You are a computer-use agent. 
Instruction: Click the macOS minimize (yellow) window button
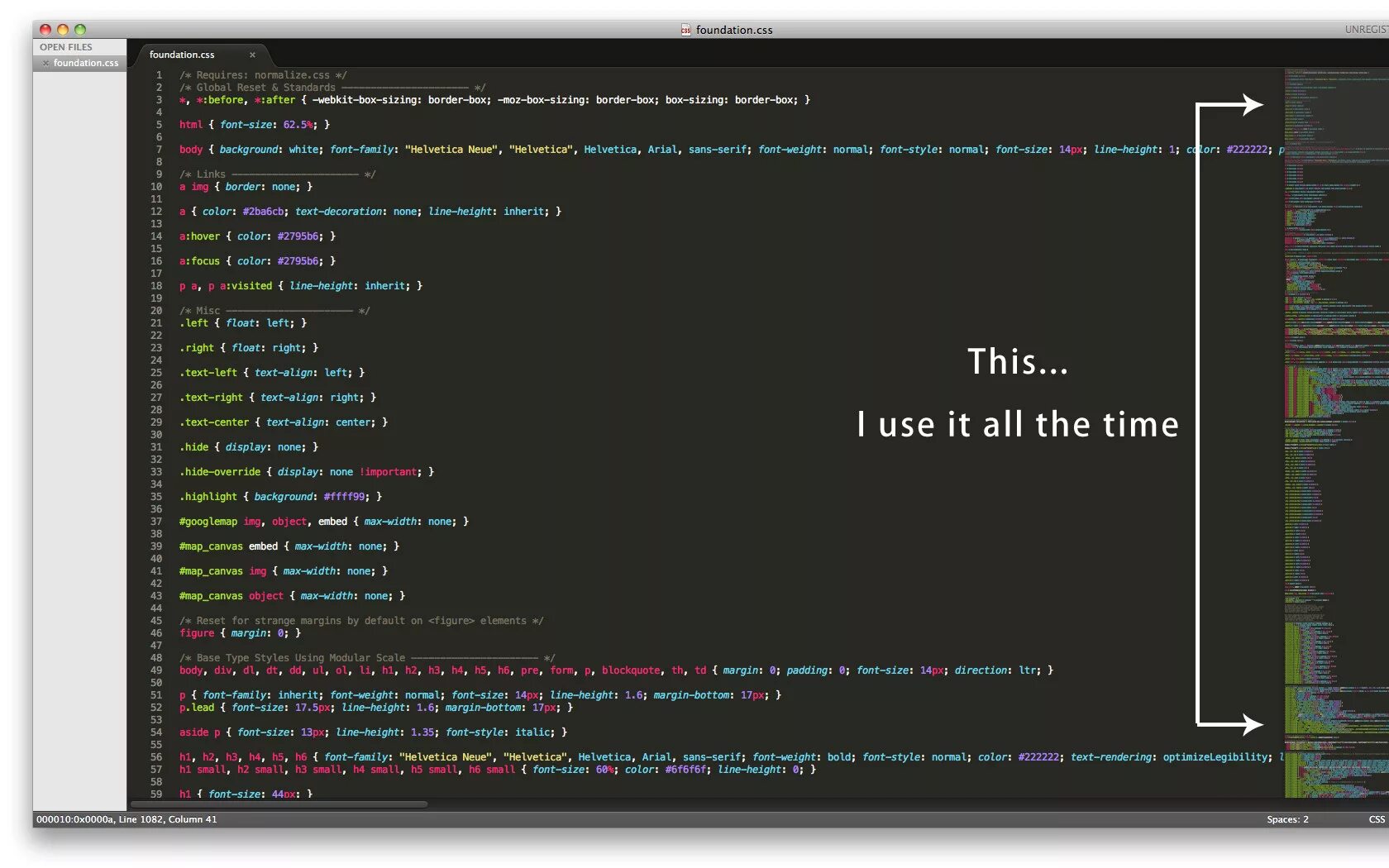[x=63, y=30]
